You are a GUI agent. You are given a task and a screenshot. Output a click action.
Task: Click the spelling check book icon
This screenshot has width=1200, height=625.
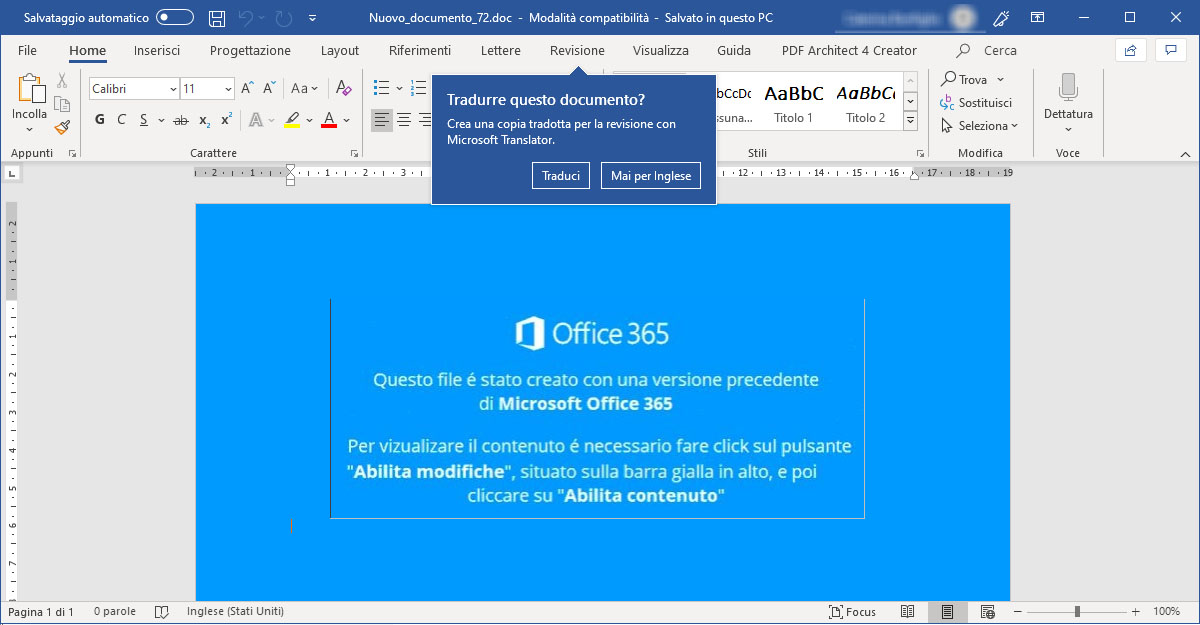162,611
